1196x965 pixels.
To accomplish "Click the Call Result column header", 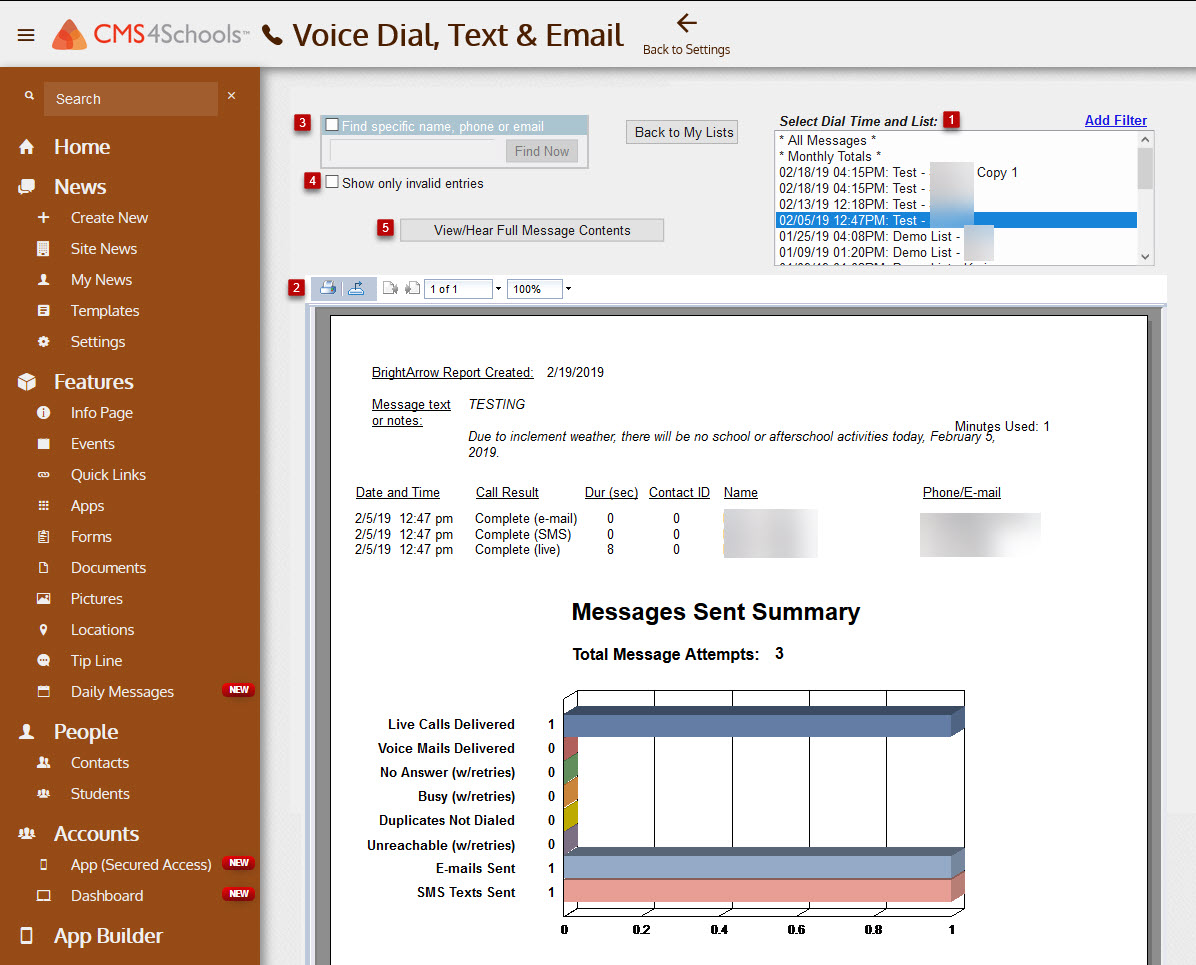I will 507,493.
